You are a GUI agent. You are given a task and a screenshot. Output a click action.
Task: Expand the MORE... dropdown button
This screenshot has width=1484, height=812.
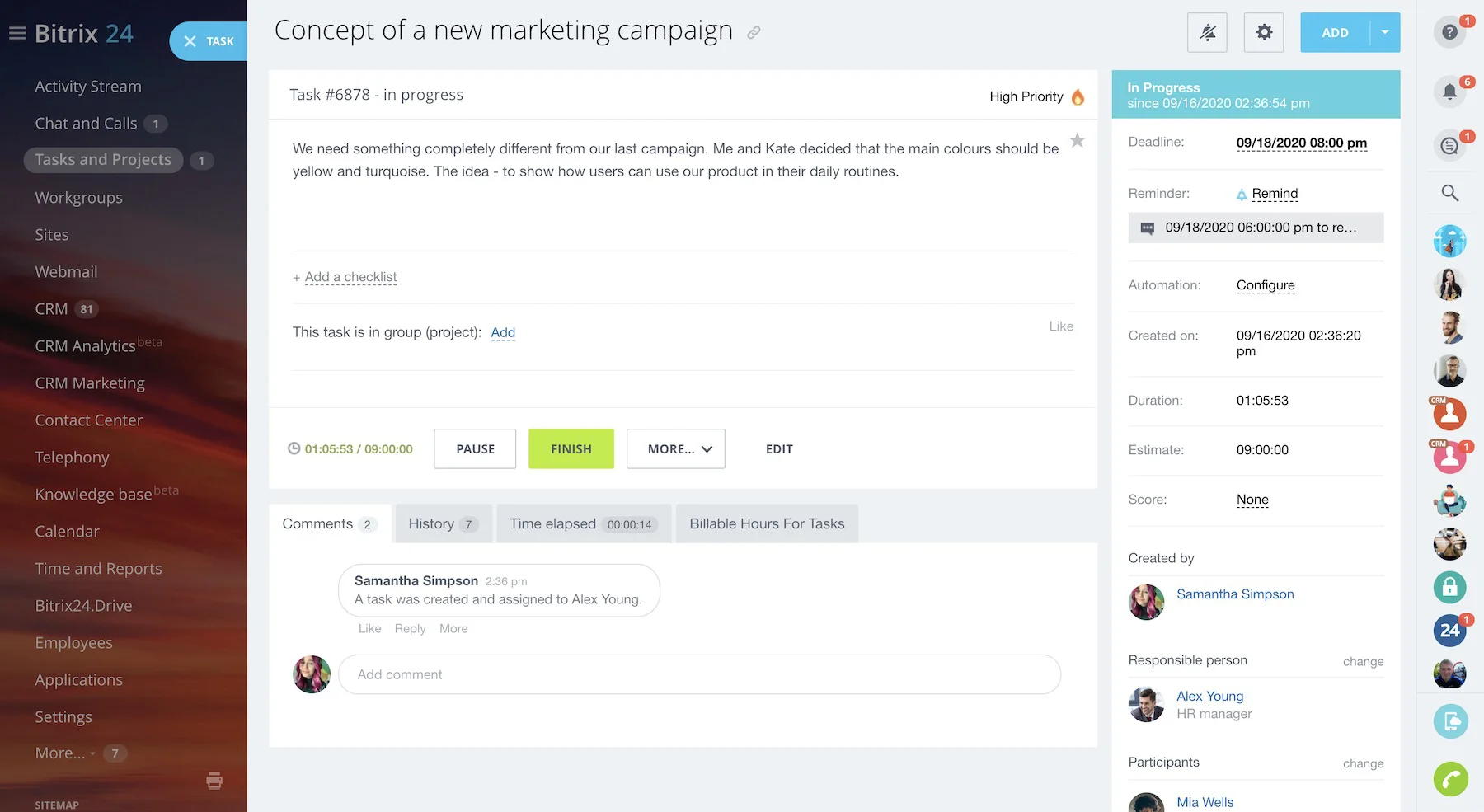[675, 449]
